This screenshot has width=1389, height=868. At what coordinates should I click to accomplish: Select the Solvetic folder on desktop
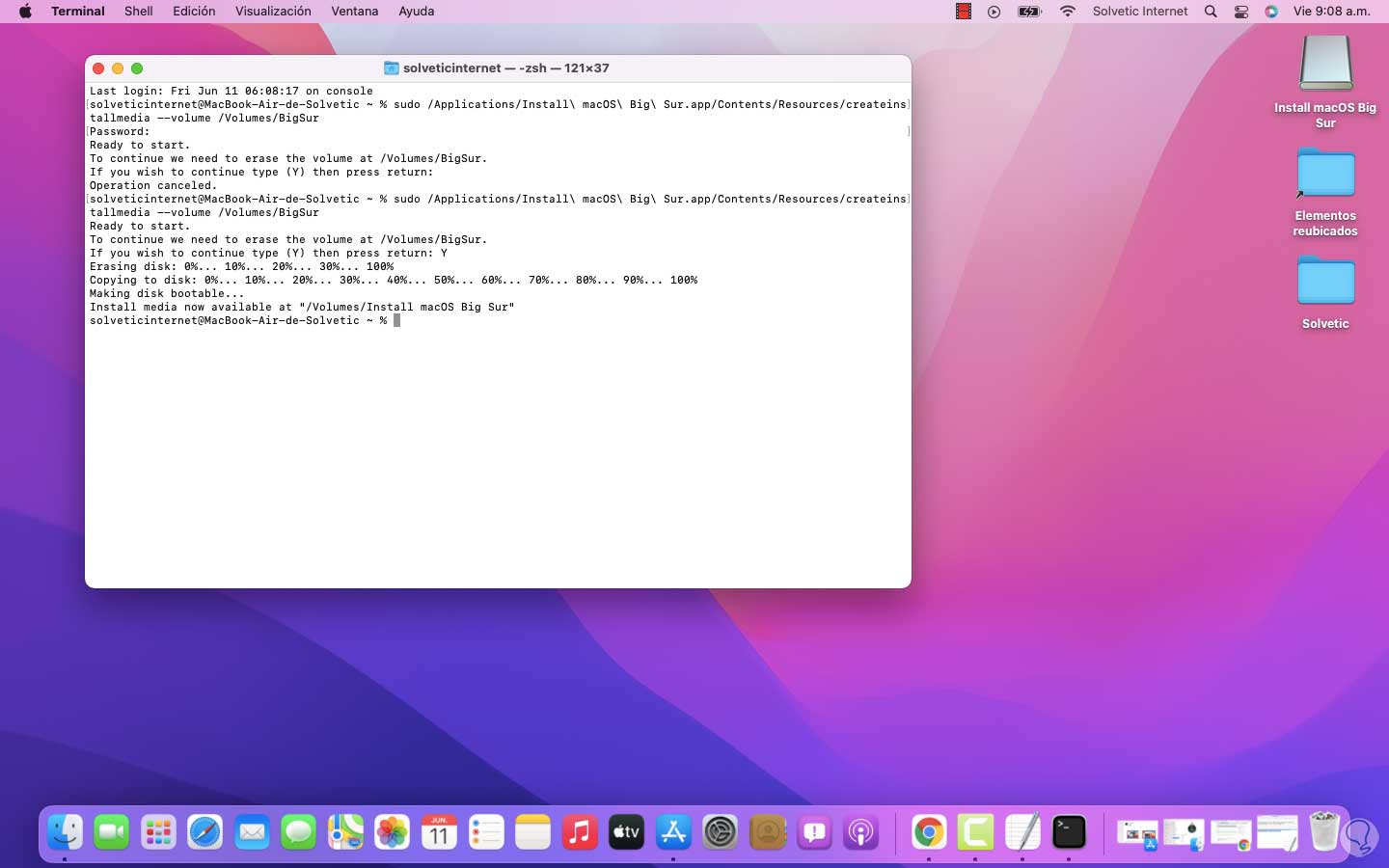click(x=1325, y=283)
